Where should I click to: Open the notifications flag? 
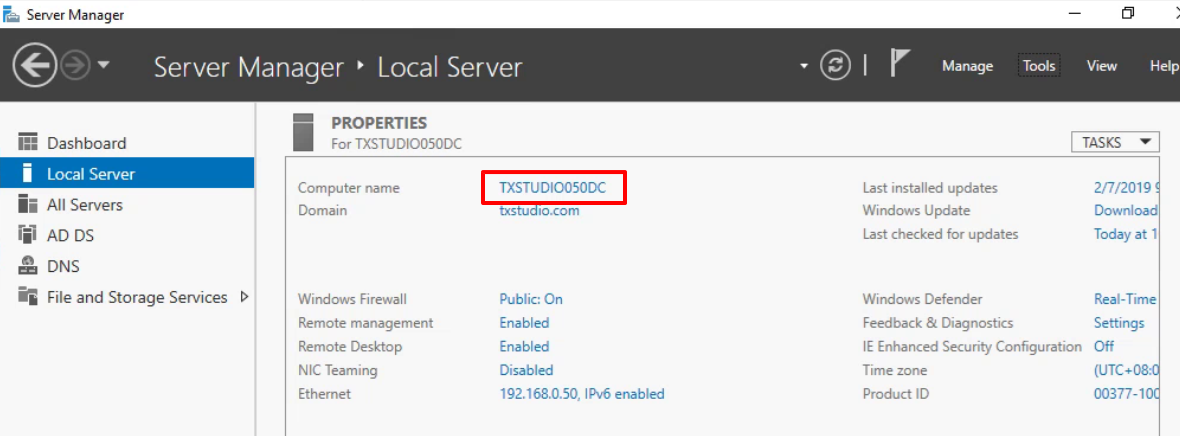[899, 63]
